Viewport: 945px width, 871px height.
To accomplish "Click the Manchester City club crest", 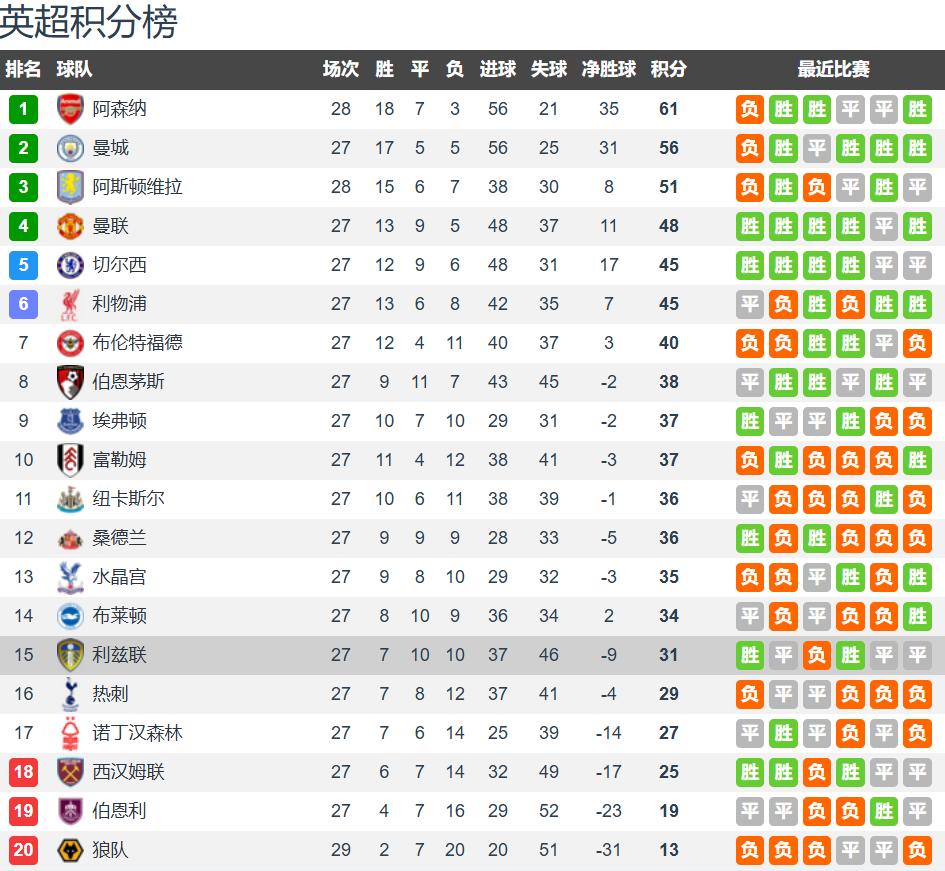I will [x=70, y=148].
